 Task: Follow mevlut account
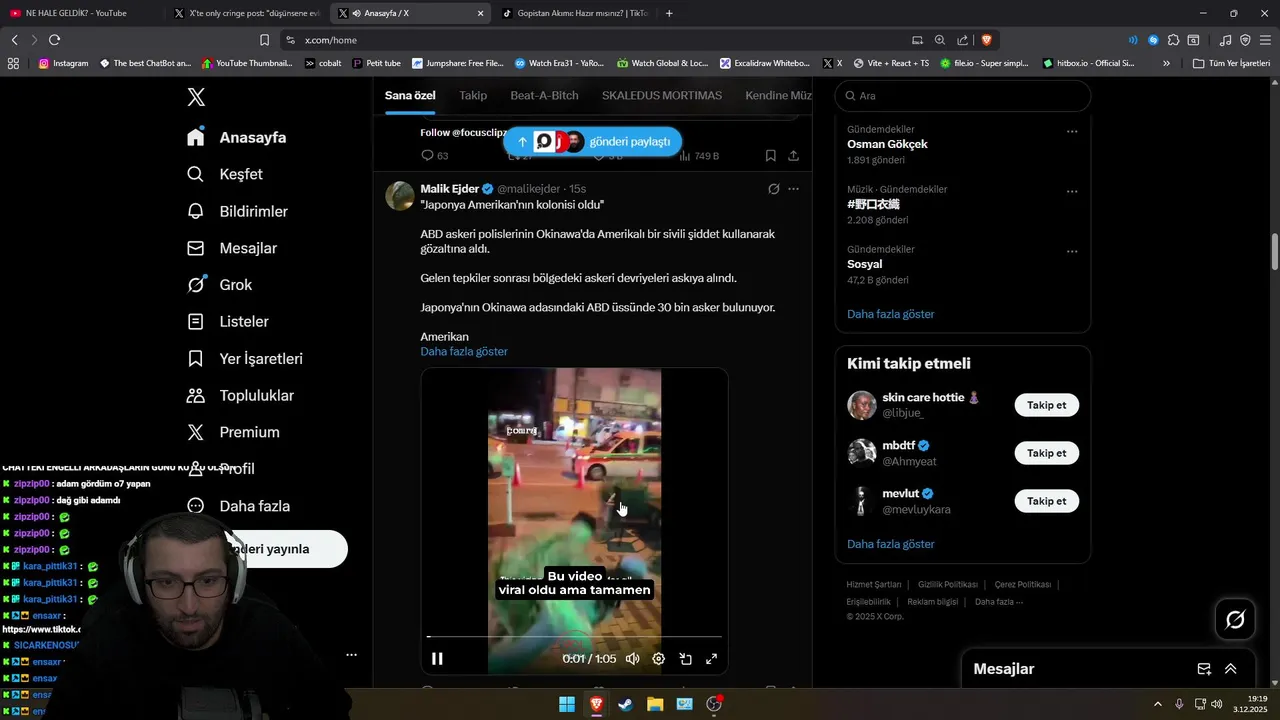pyautogui.click(x=1047, y=501)
